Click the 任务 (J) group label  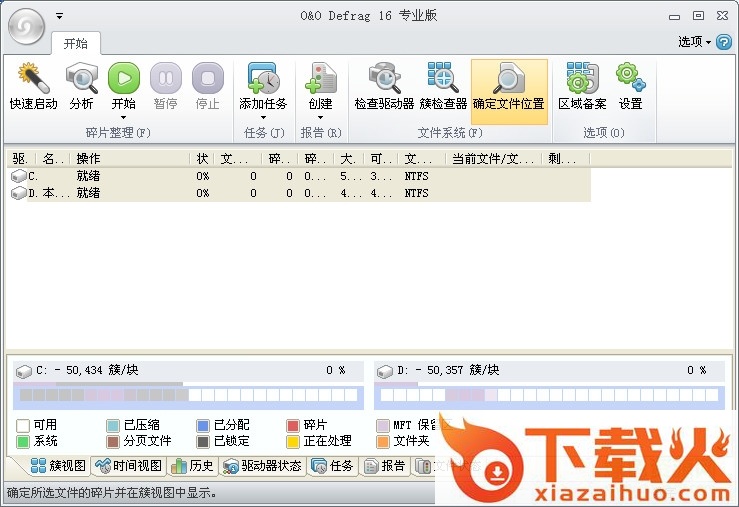264,133
